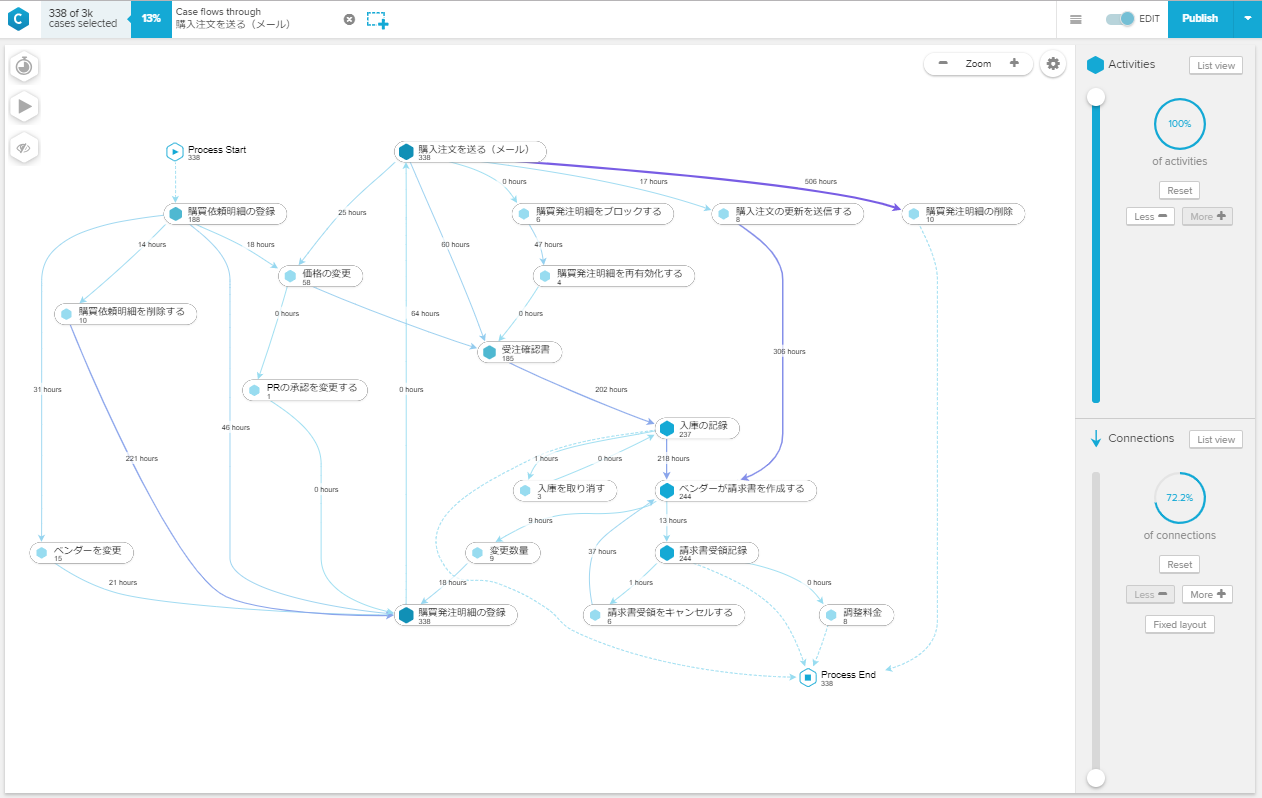Select the 価格の変更 activity node
The width and height of the screenshot is (1262, 798).
(321, 276)
